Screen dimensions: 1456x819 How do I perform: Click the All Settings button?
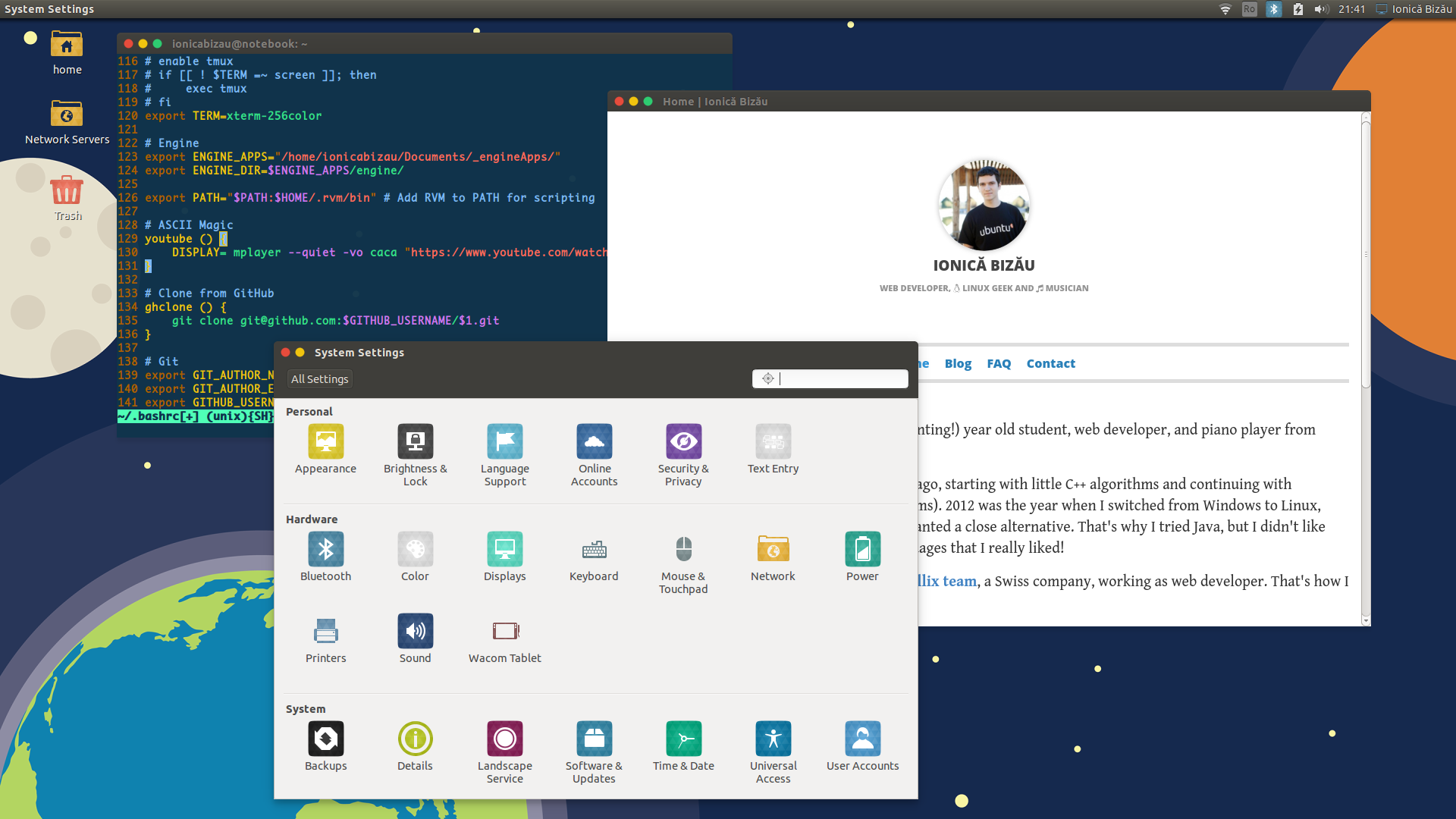[x=319, y=379]
